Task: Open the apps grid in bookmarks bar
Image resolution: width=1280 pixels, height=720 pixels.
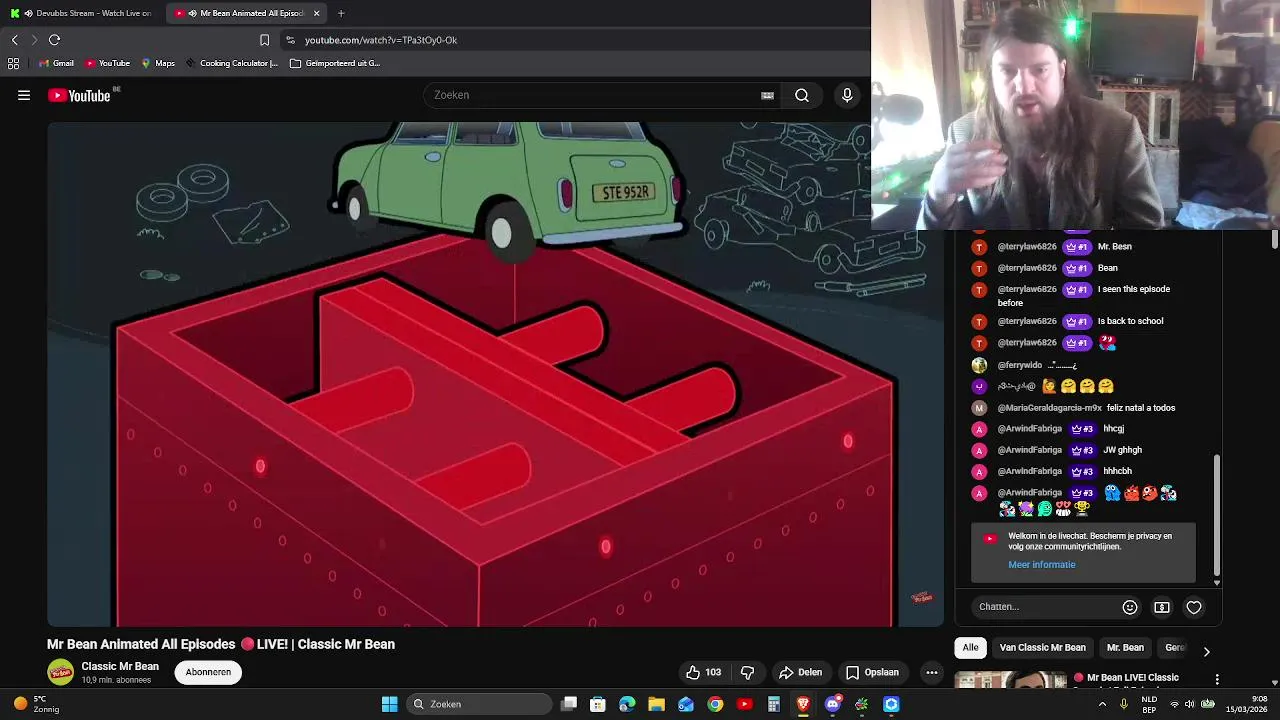Action: pyautogui.click(x=13, y=63)
